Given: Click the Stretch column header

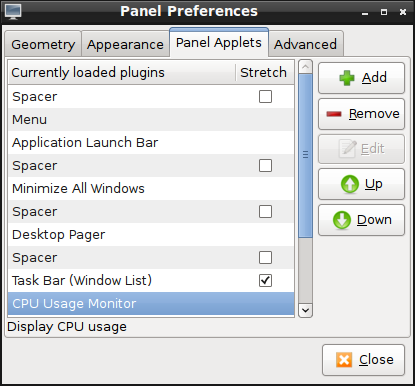Looking at the screenshot, I should click(x=265, y=73).
